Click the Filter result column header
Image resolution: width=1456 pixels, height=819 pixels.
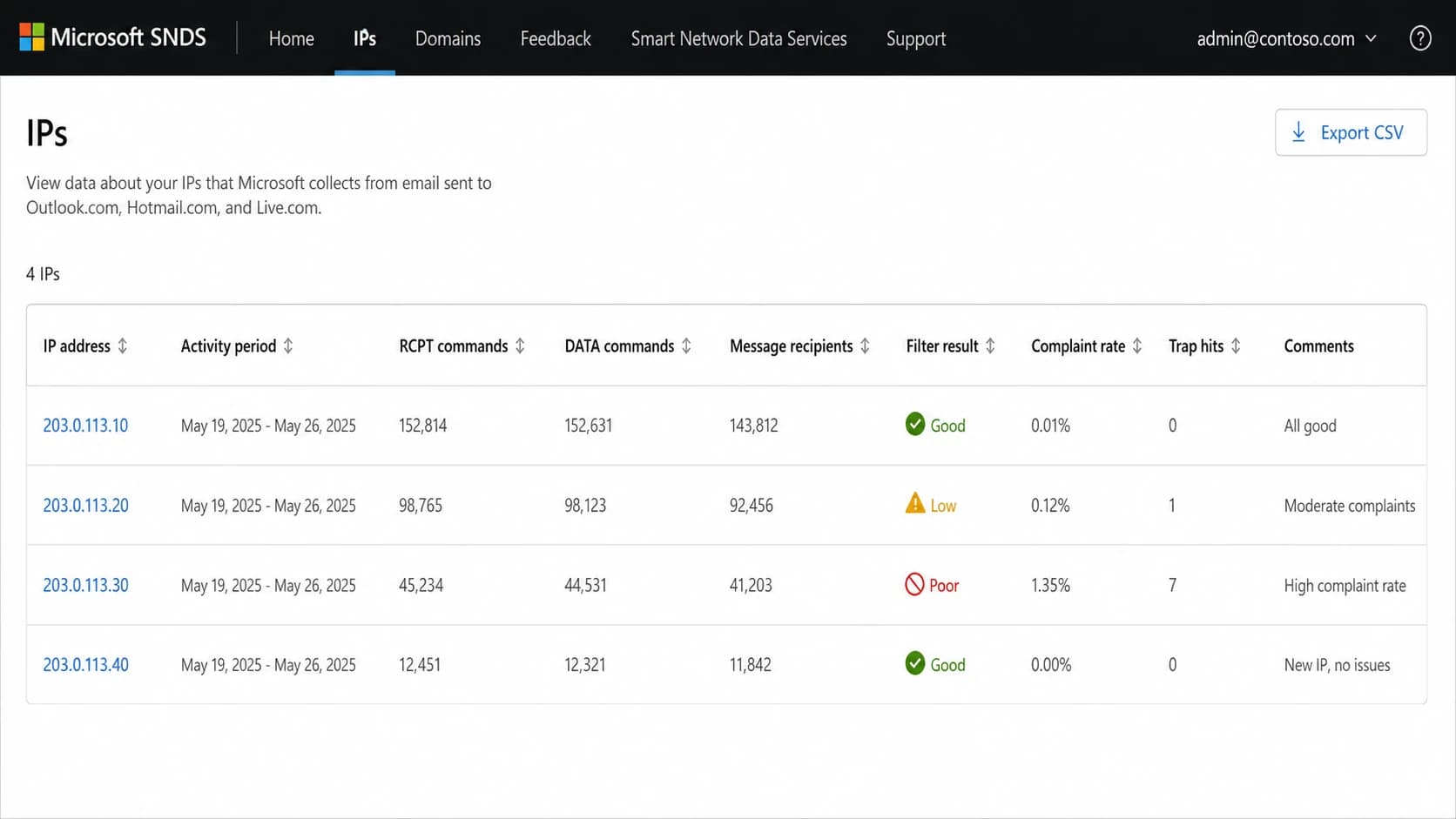942,346
